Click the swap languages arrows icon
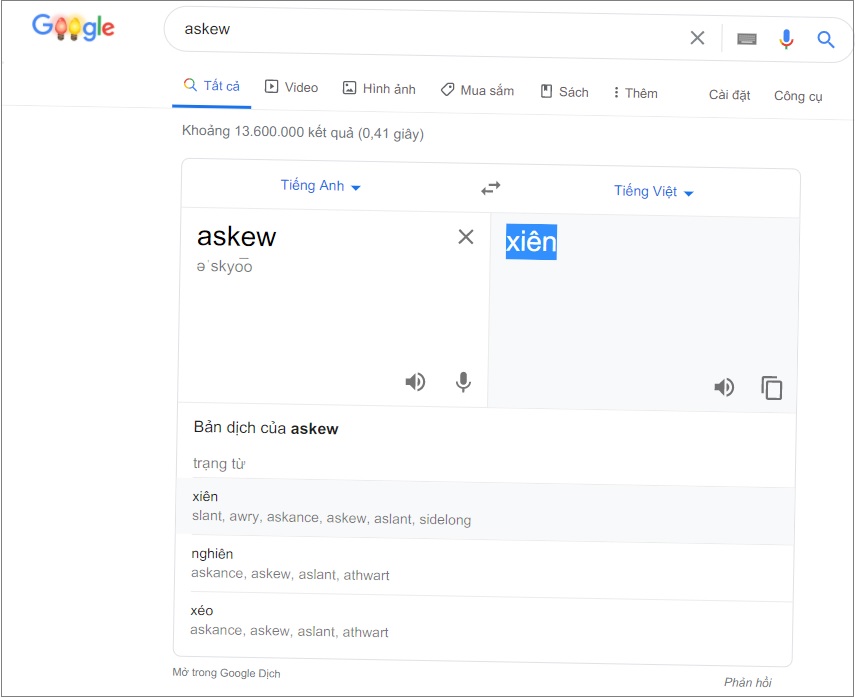855x698 pixels. [x=490, y=188]
